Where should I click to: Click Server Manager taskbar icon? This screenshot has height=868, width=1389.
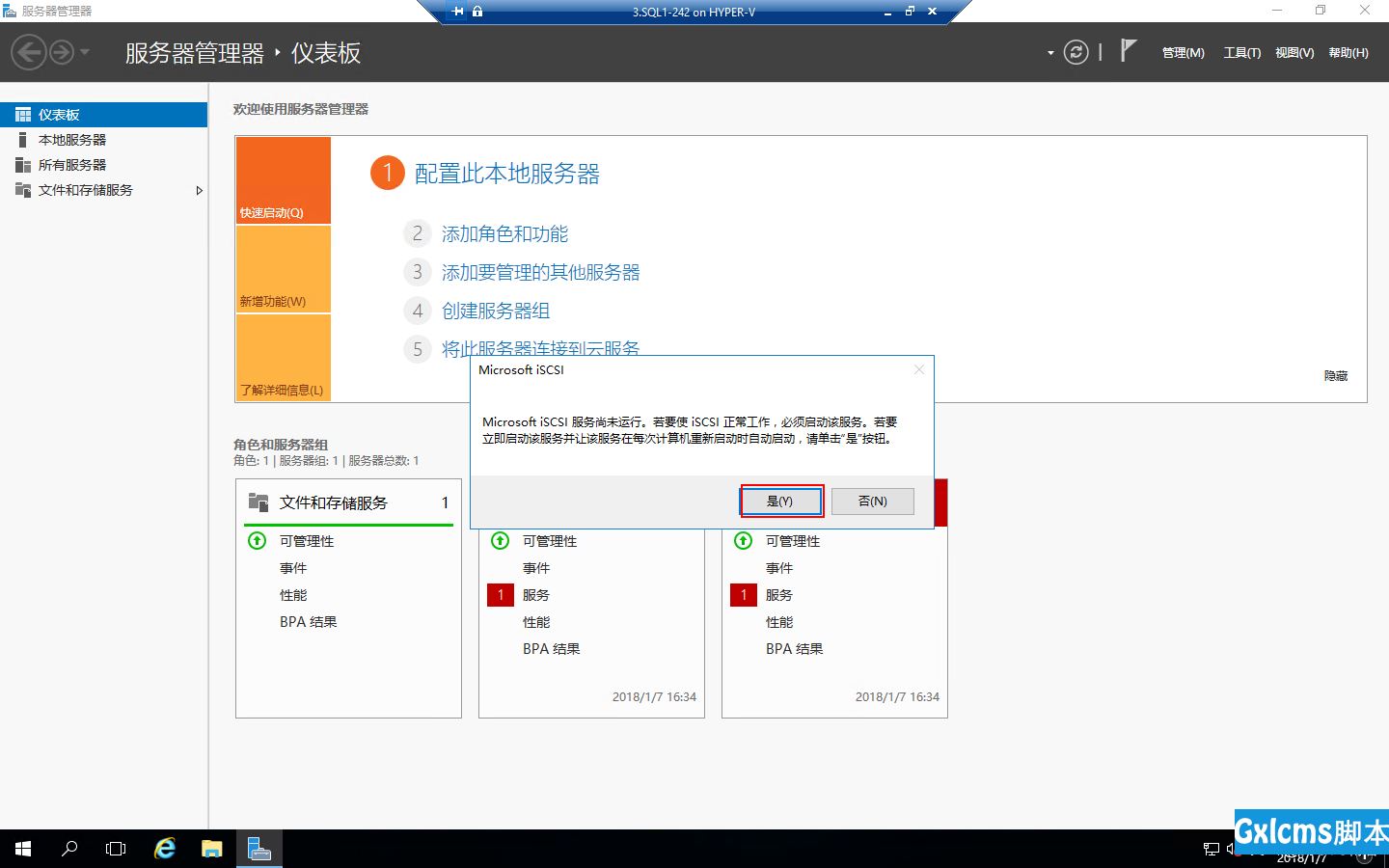(259, 849)
